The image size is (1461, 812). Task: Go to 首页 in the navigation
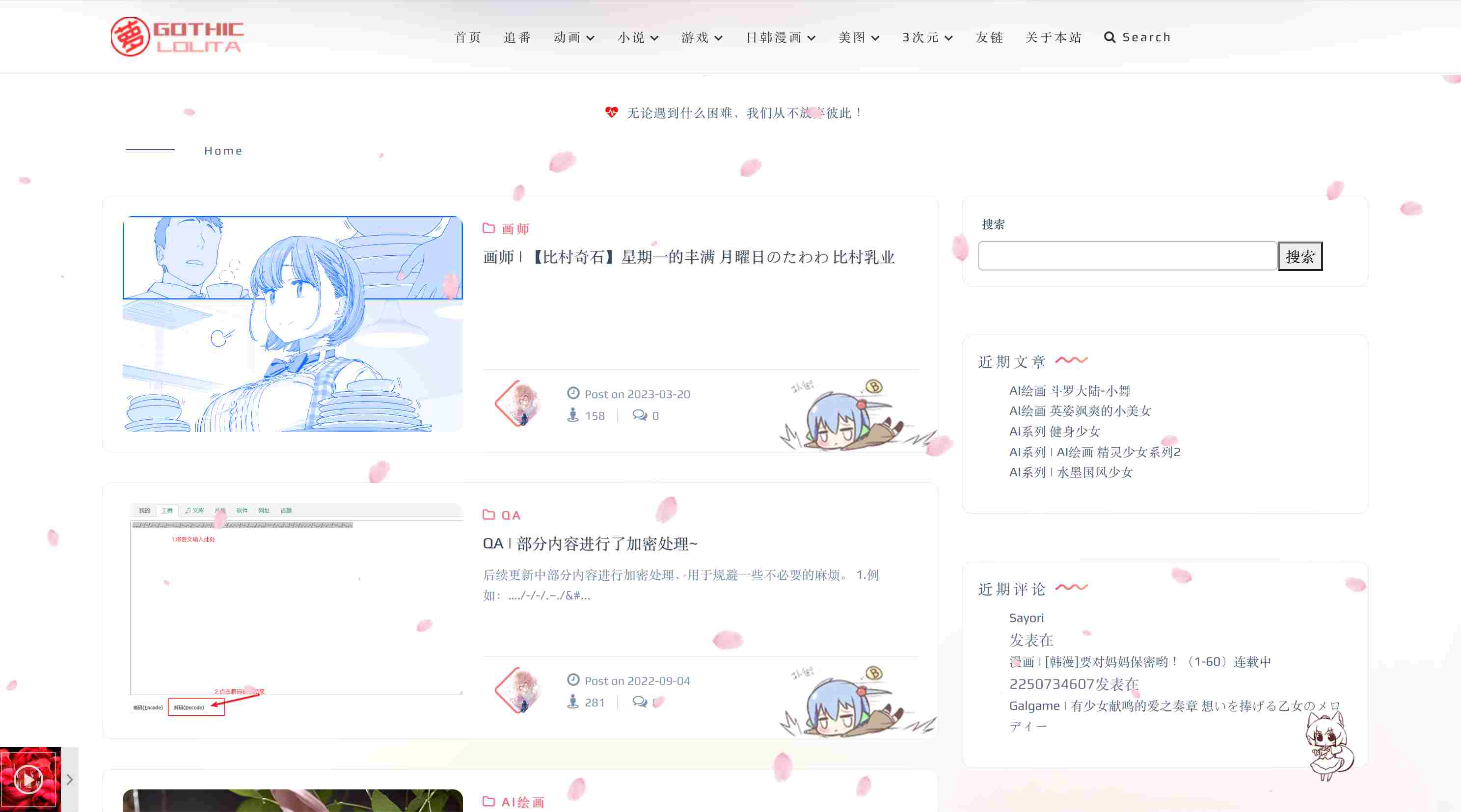[x=468, y=37]
